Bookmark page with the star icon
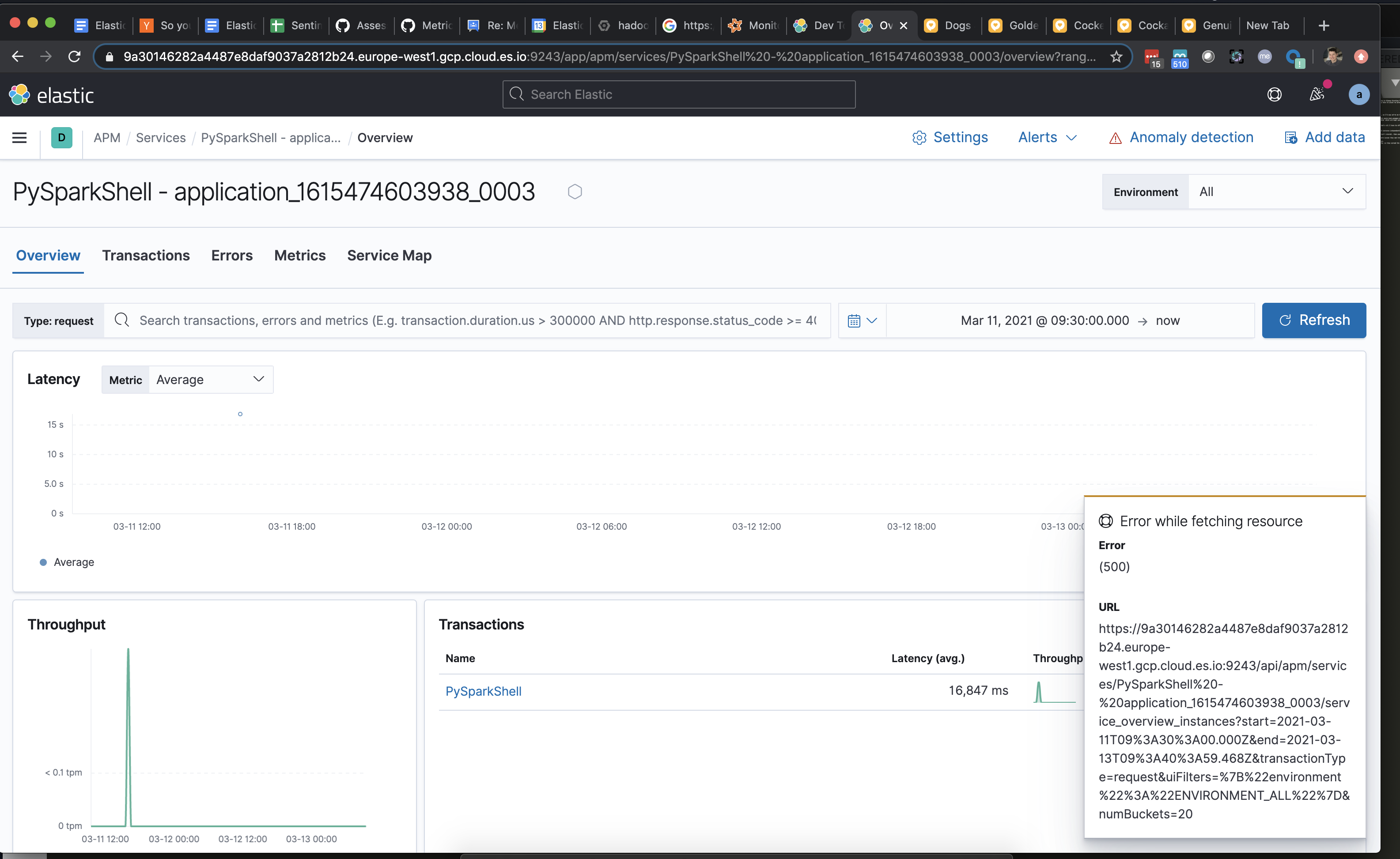This screenshot has width=1400, height=859. 1116,56
